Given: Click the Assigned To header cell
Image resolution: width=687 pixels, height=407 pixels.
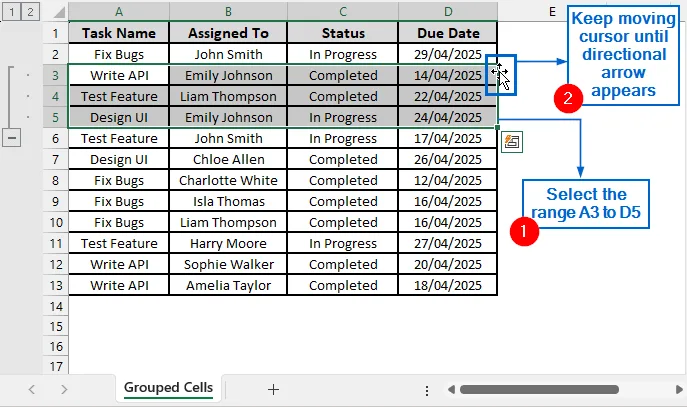Looking at the screenshot, I should tap(228, 33).
